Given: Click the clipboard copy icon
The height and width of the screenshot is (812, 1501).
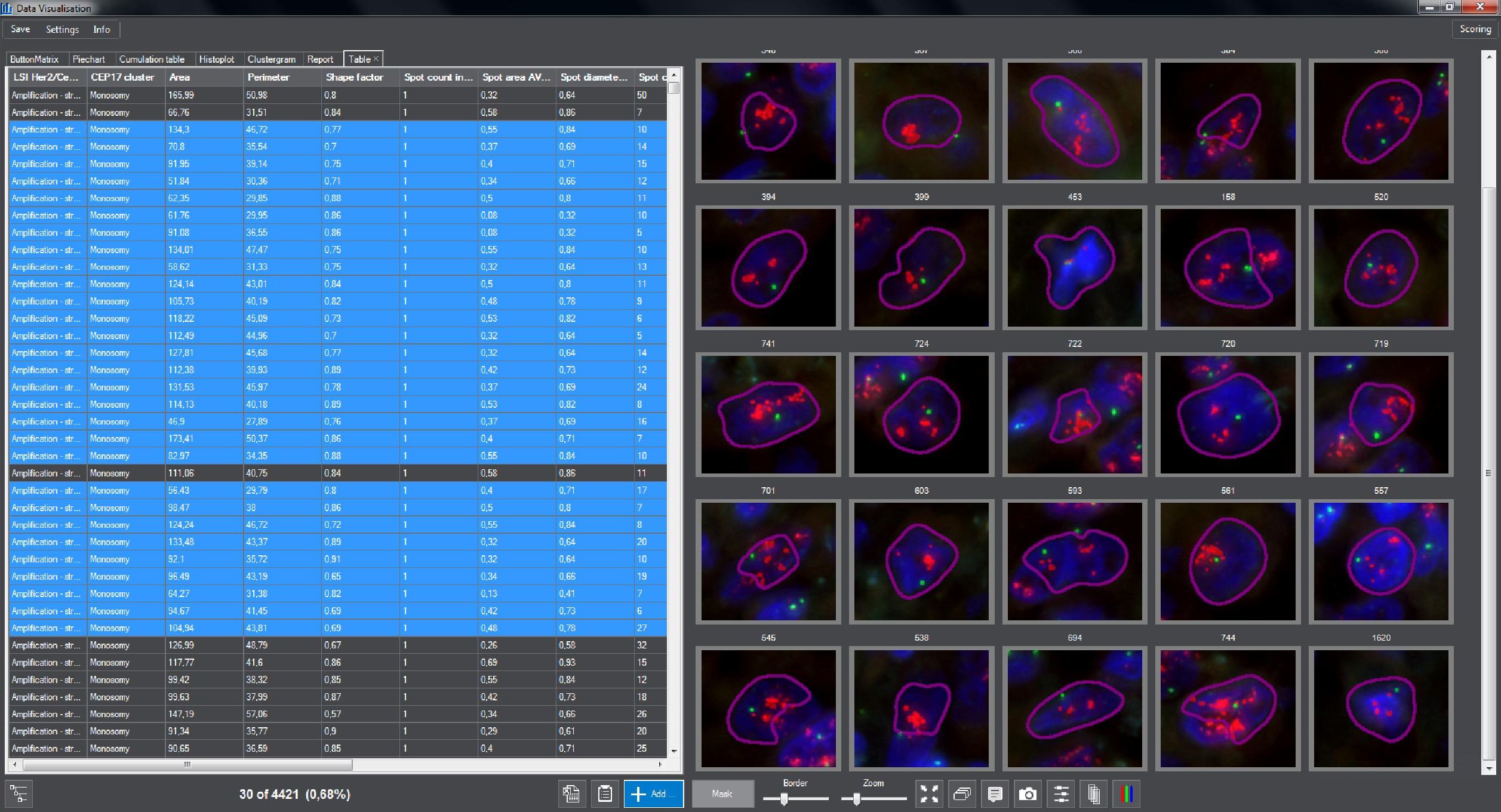Looking at the screenshot, I should (605, 793).
